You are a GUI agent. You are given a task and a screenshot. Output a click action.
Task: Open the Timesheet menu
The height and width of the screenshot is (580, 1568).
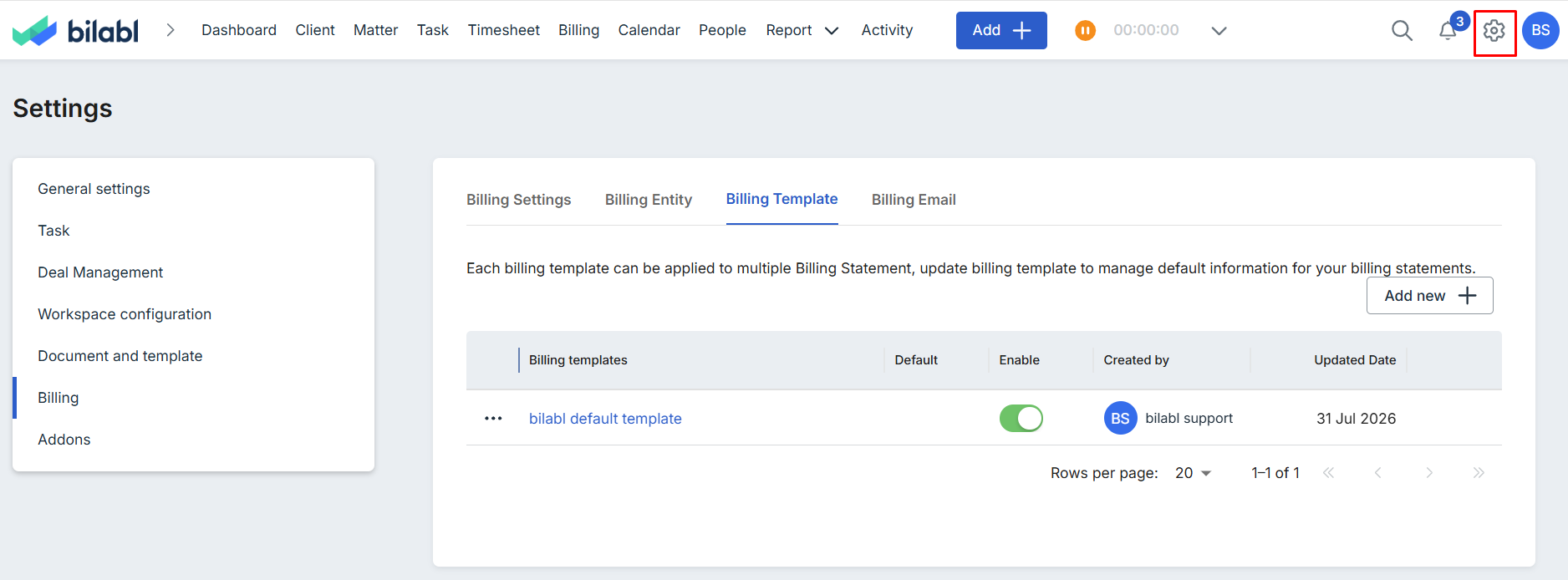click(504, 30)
